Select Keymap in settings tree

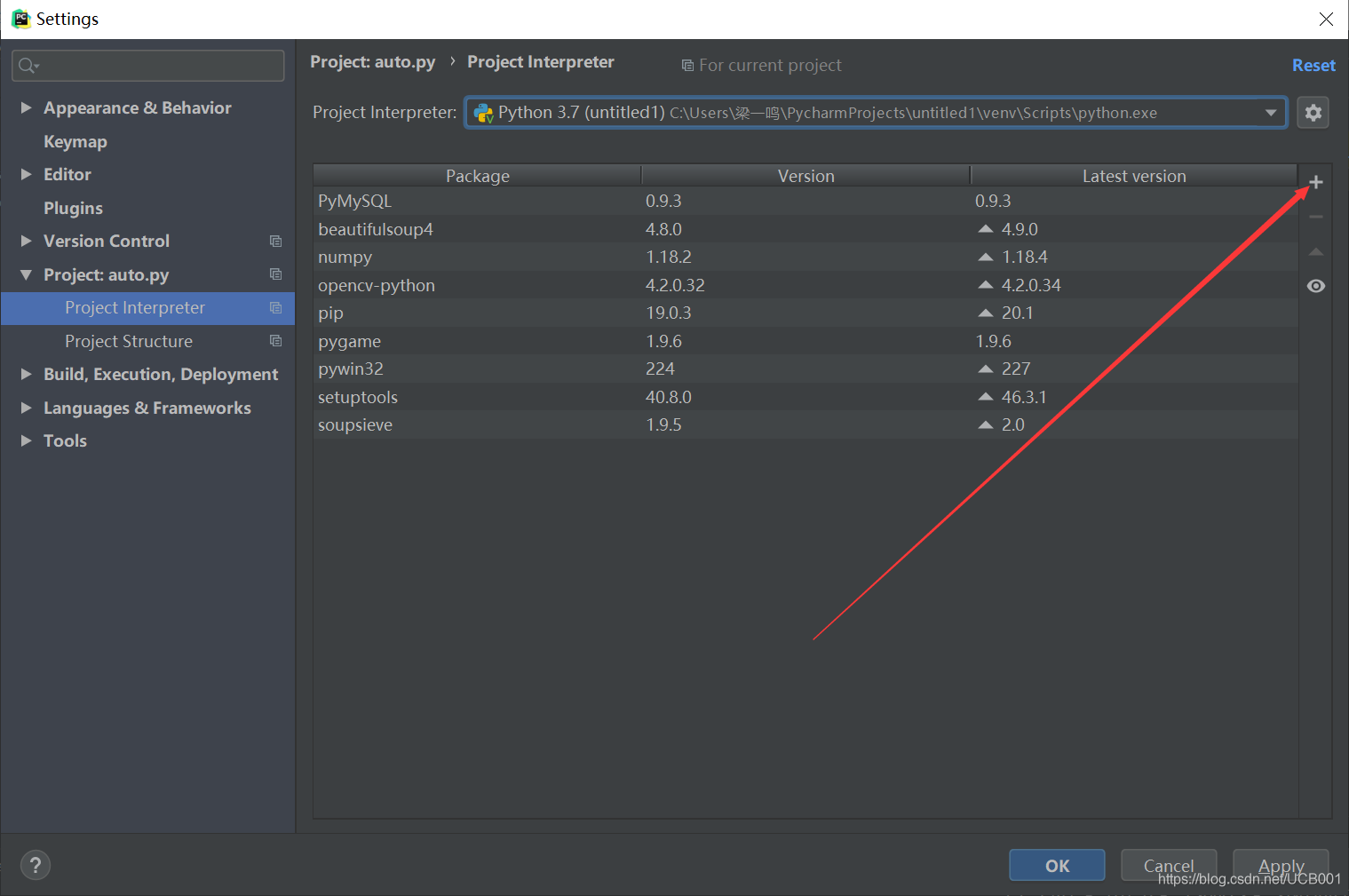[x=75, y=141]
